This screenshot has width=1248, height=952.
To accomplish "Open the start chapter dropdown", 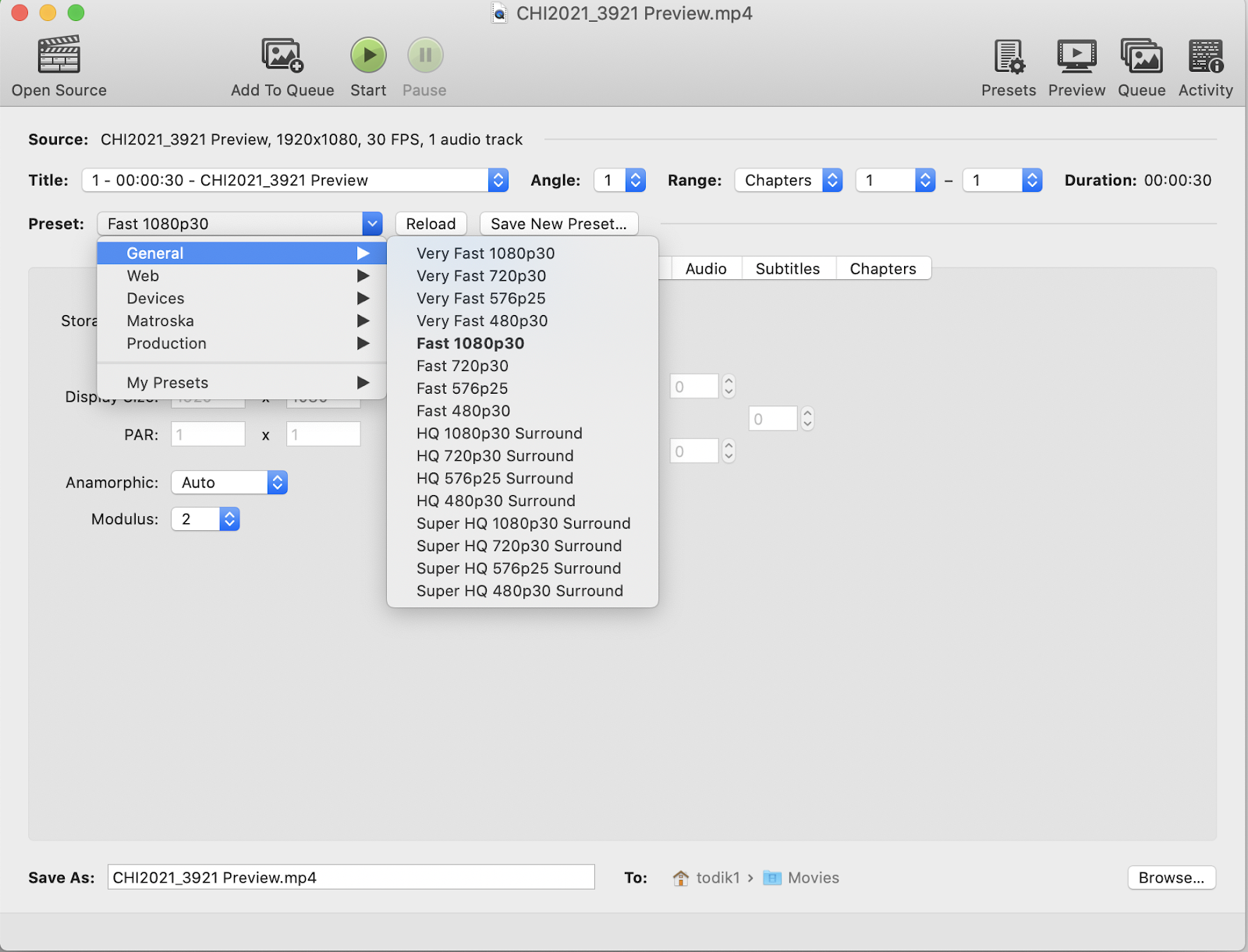I will point(895,180).
